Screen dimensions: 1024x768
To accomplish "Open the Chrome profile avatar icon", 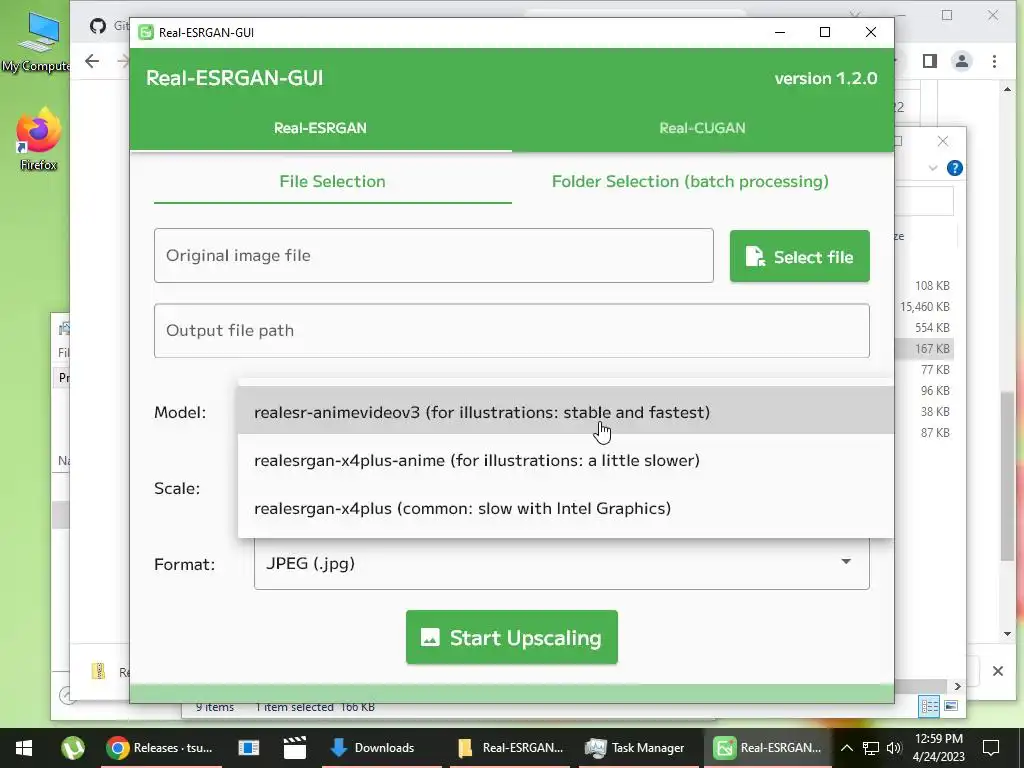I will tap(961, 61).
